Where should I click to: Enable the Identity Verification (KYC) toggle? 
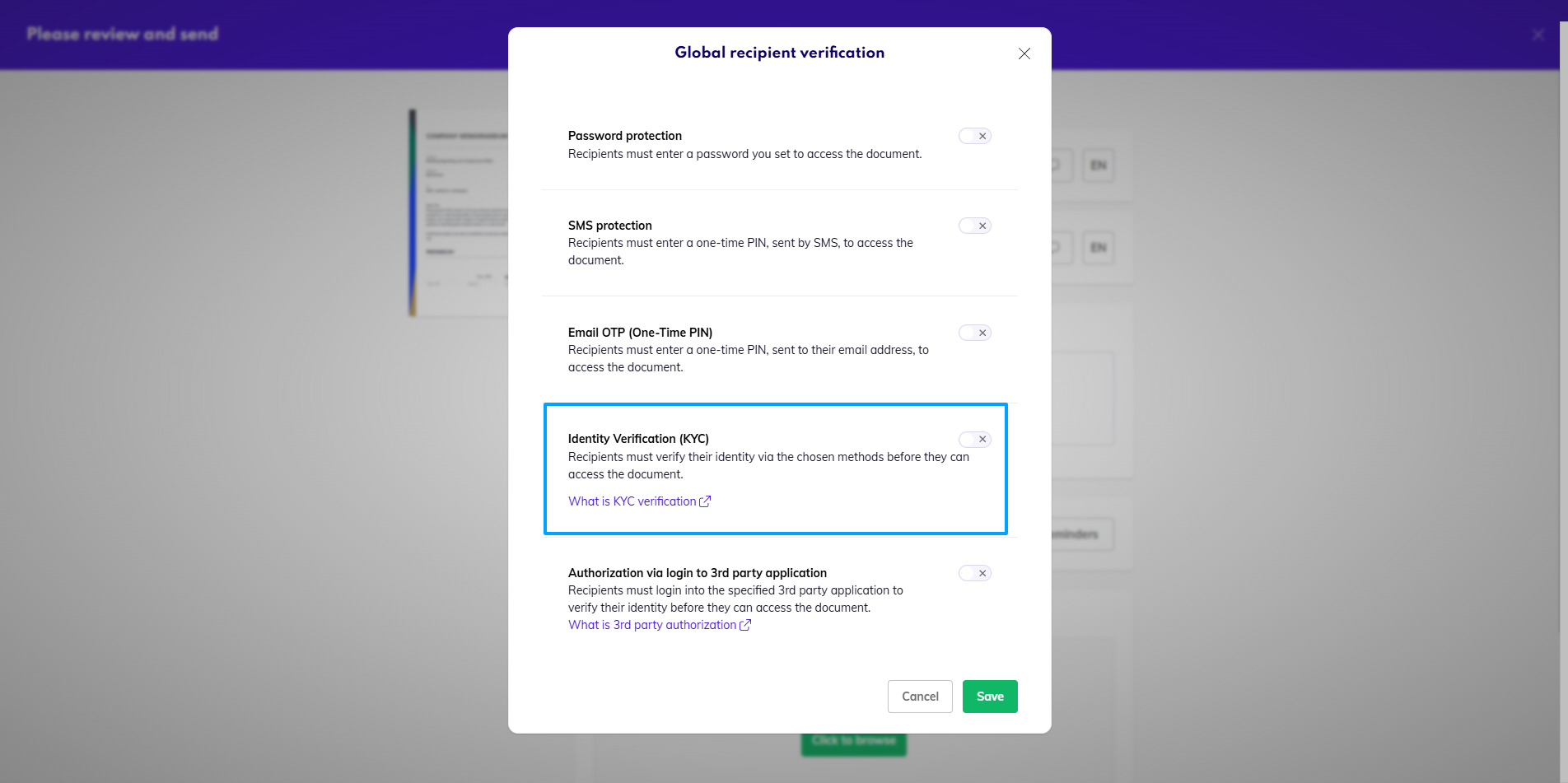point(974,439)
